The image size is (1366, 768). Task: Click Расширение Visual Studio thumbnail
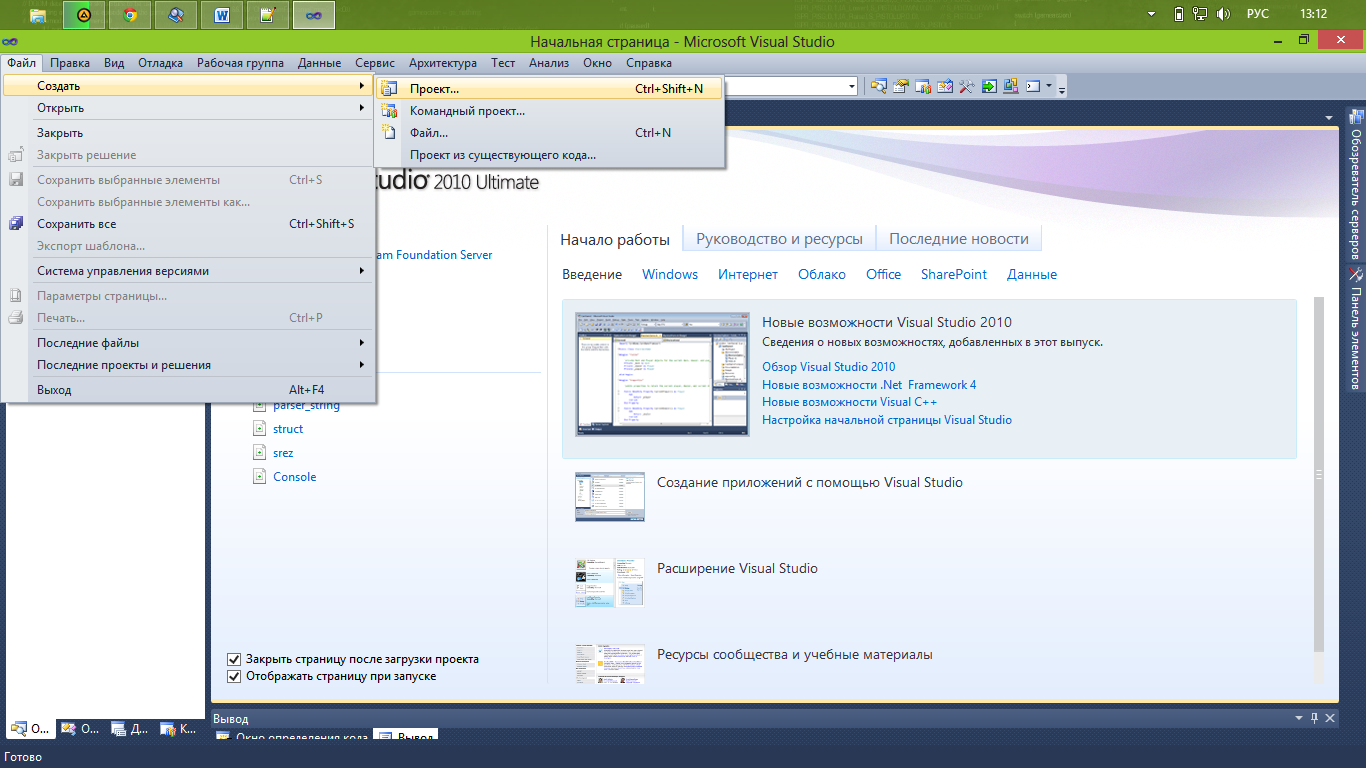(x=610, y=583)
